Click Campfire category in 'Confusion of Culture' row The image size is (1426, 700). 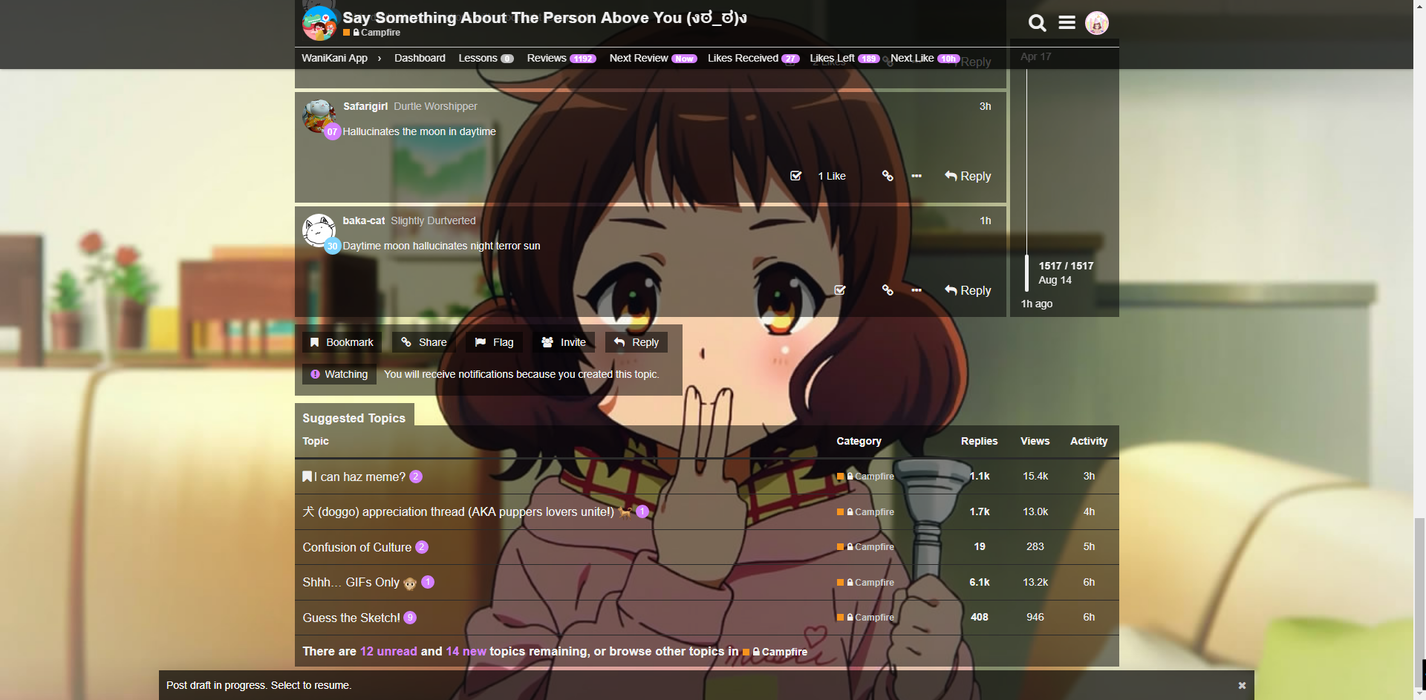tap(866, 547)
